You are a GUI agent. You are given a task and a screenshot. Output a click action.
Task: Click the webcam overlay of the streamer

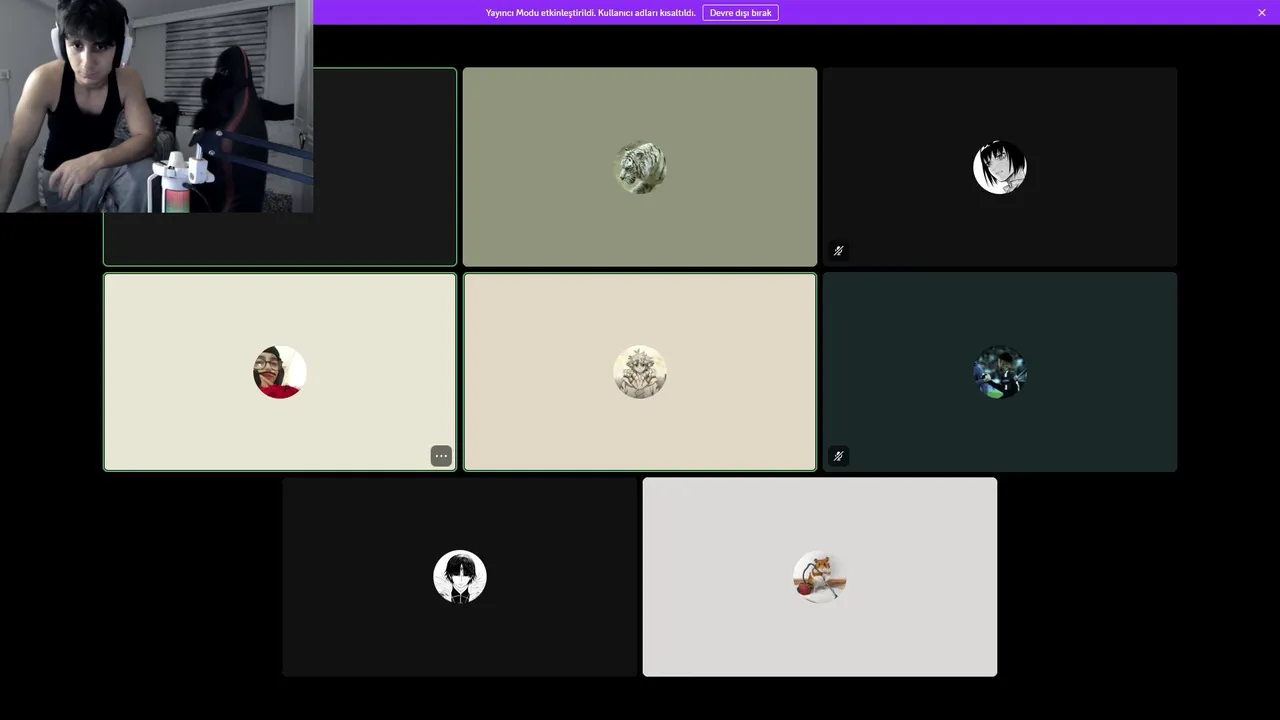click(156, 106)
